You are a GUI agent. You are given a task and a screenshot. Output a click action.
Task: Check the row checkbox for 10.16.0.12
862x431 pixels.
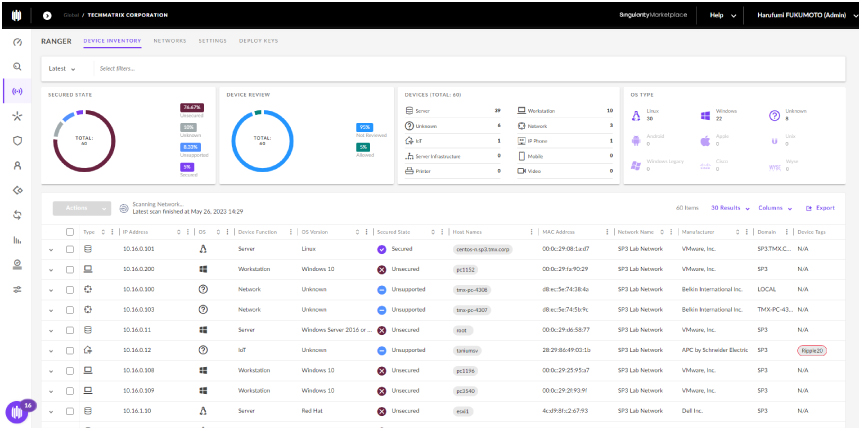point(70,350)
